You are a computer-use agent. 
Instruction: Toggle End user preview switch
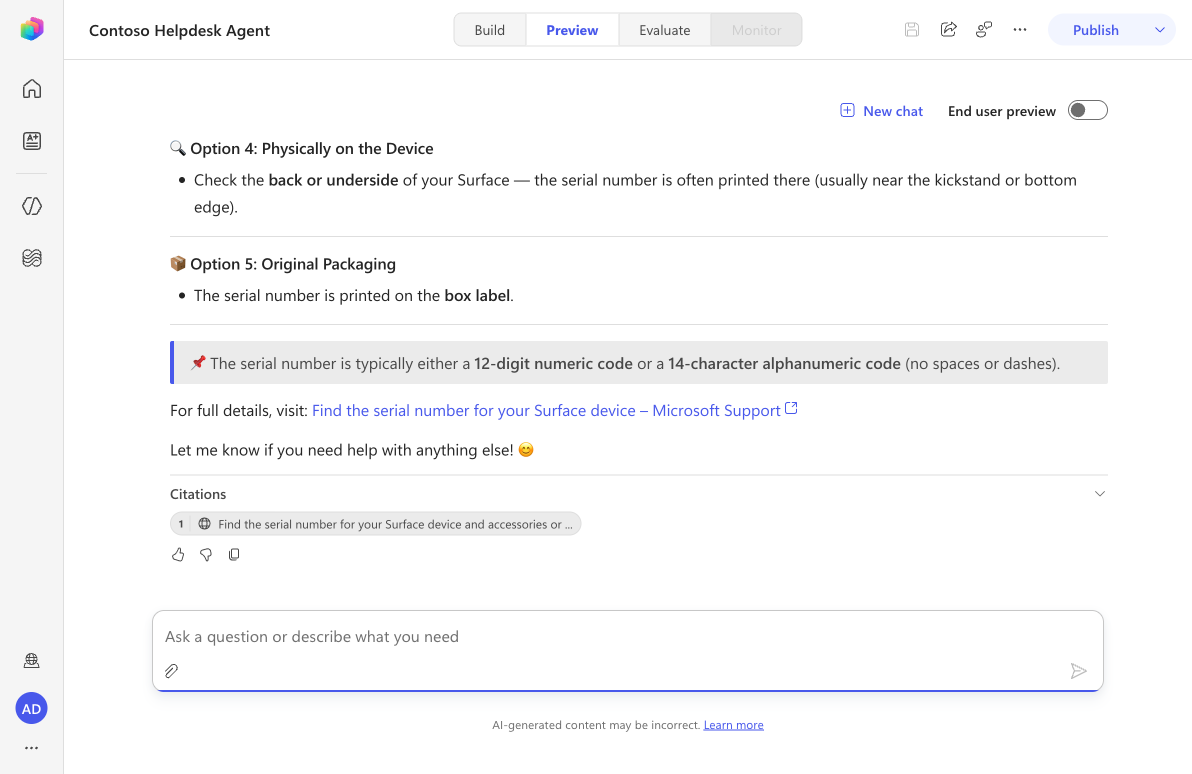pyautogui.click(x=1087, y=110)
